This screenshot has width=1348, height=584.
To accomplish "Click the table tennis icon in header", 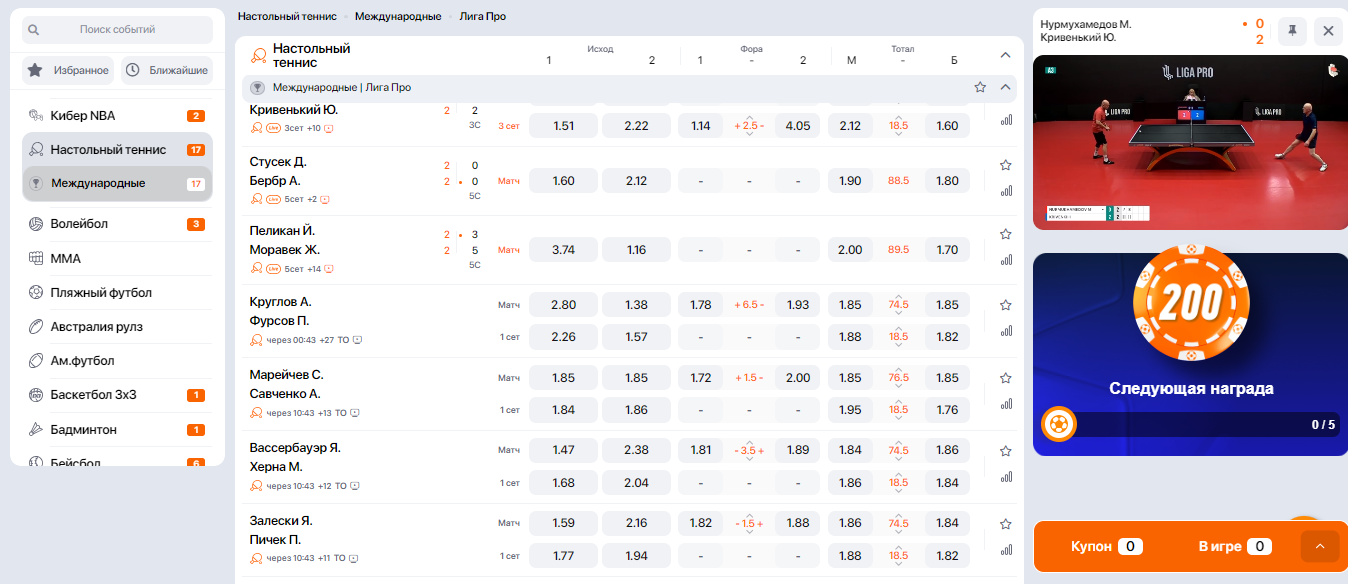I will (x=258, y=55).
